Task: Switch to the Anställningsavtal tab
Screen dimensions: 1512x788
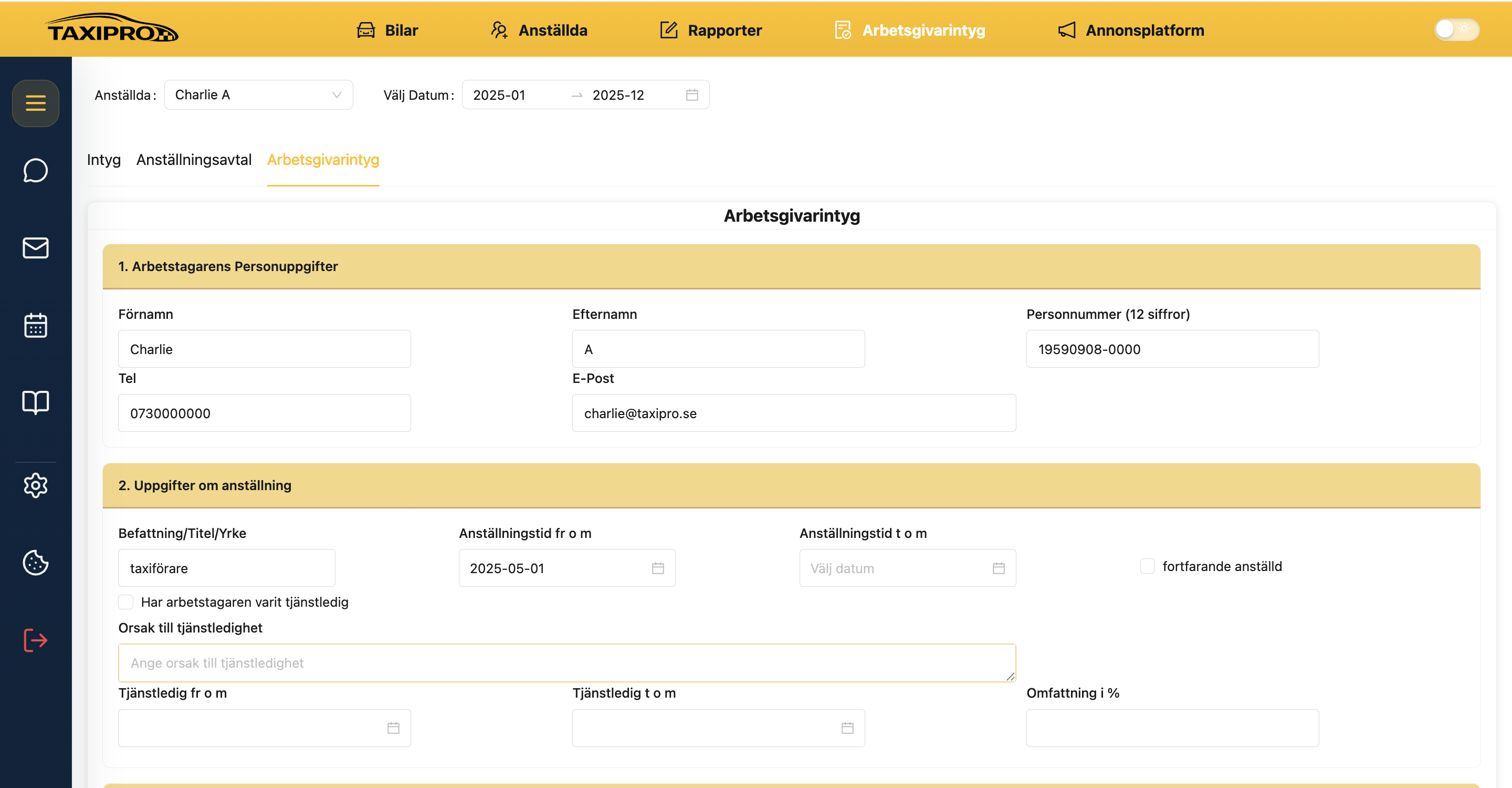Action: tap(194, 160)
